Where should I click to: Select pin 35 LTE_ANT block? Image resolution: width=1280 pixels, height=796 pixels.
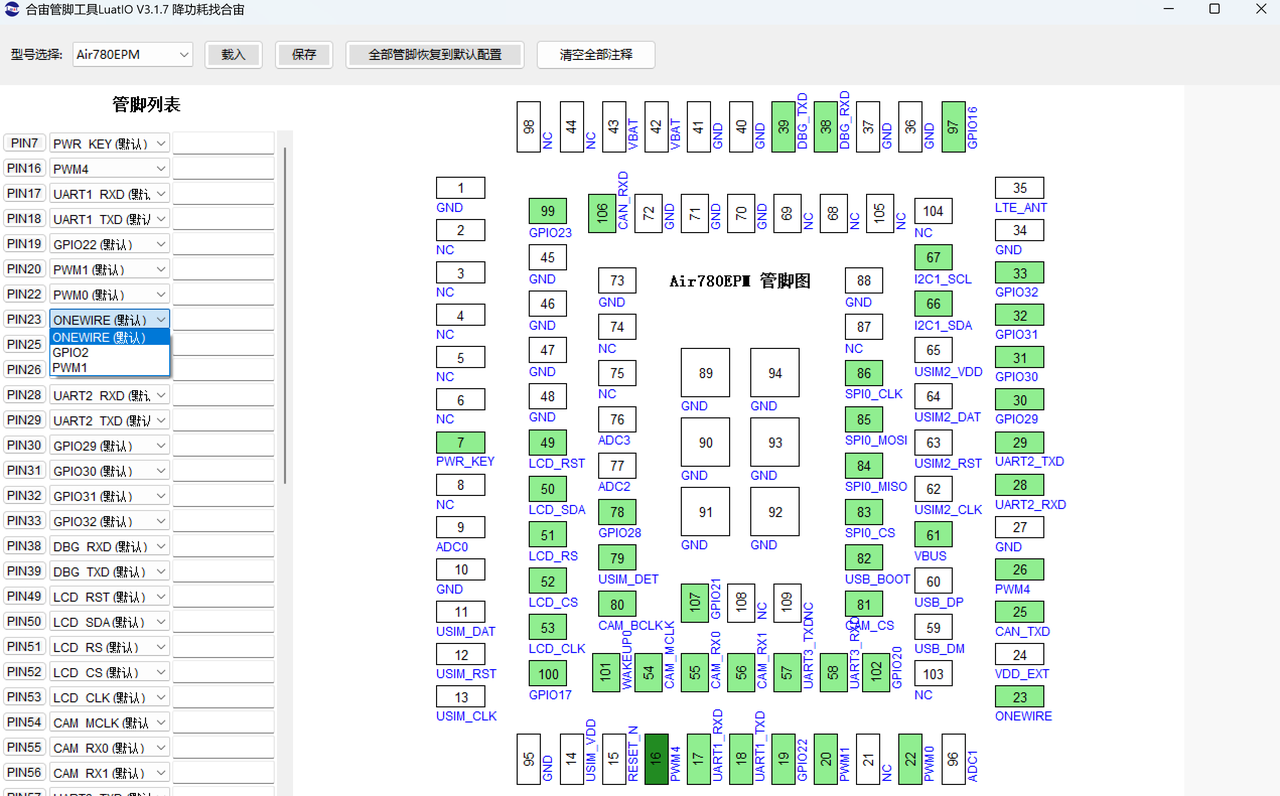(x=1019, y=188)
